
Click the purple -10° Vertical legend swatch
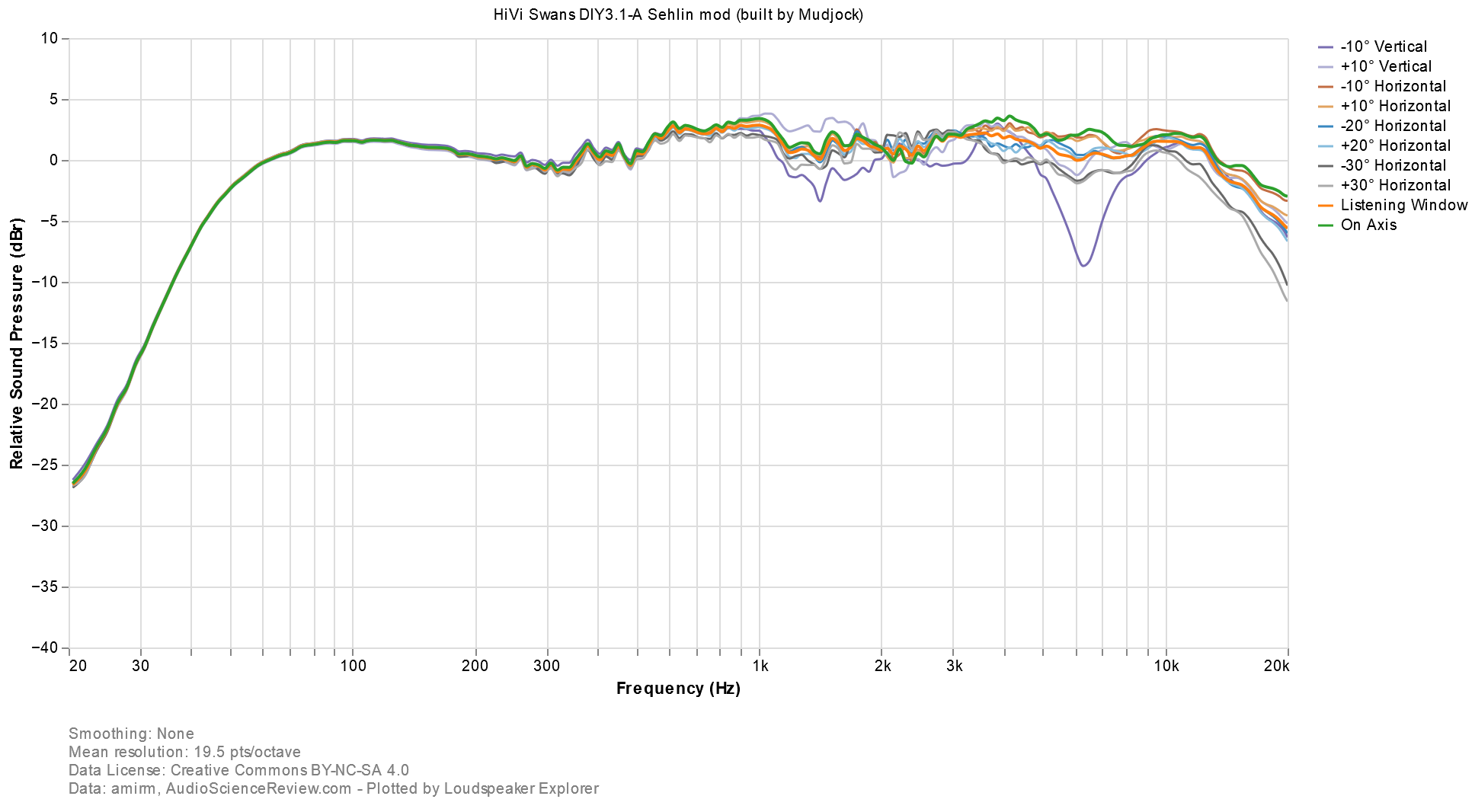(1326, 47)
